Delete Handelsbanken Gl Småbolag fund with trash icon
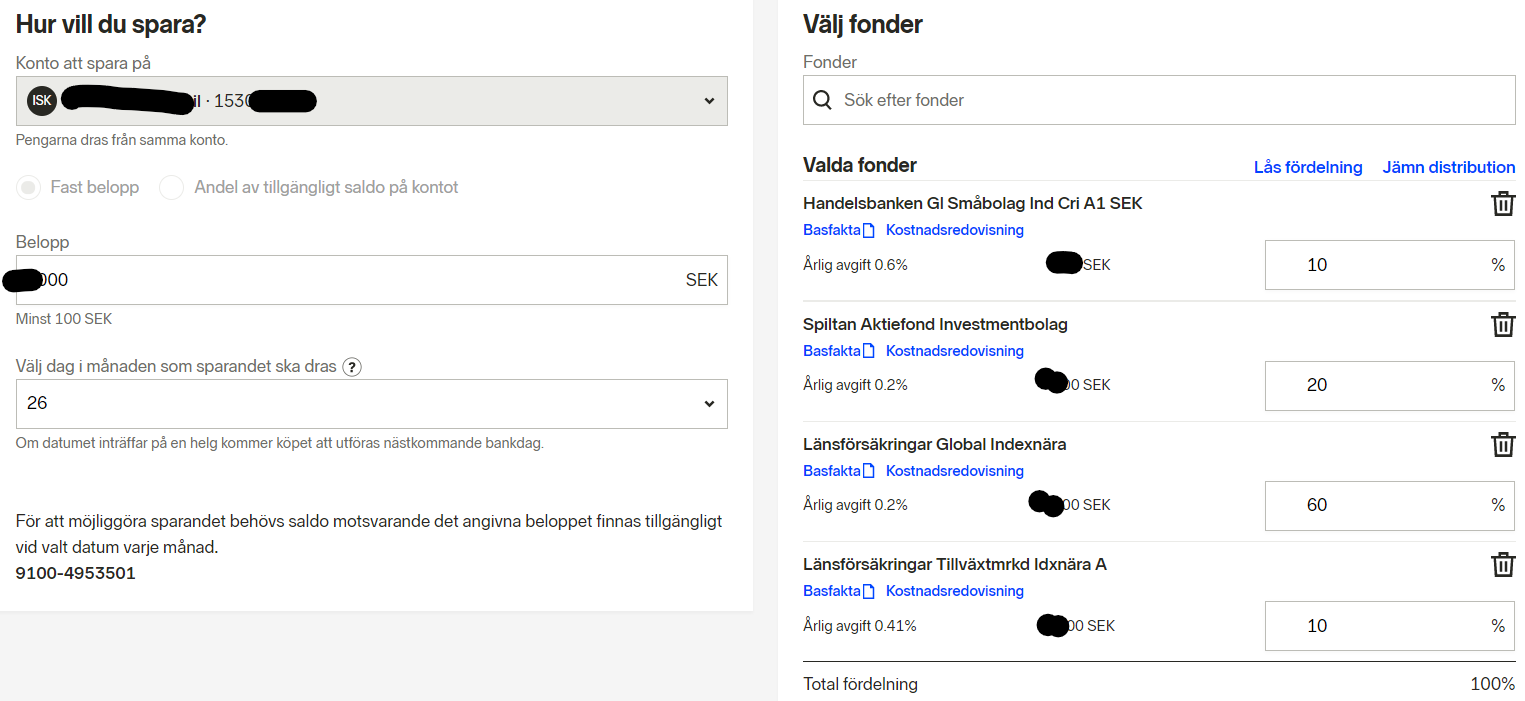1525x701 pixels. (1502, 204)
